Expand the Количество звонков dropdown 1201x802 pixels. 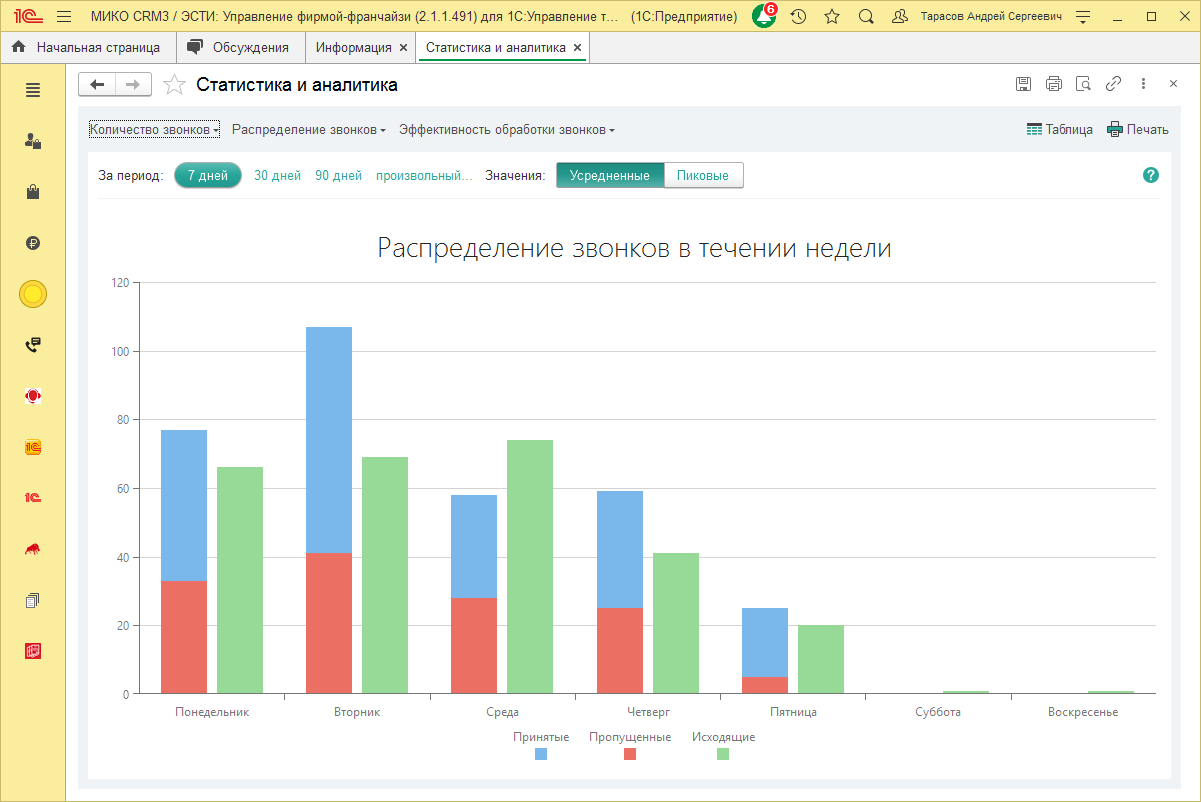point(154,130)
